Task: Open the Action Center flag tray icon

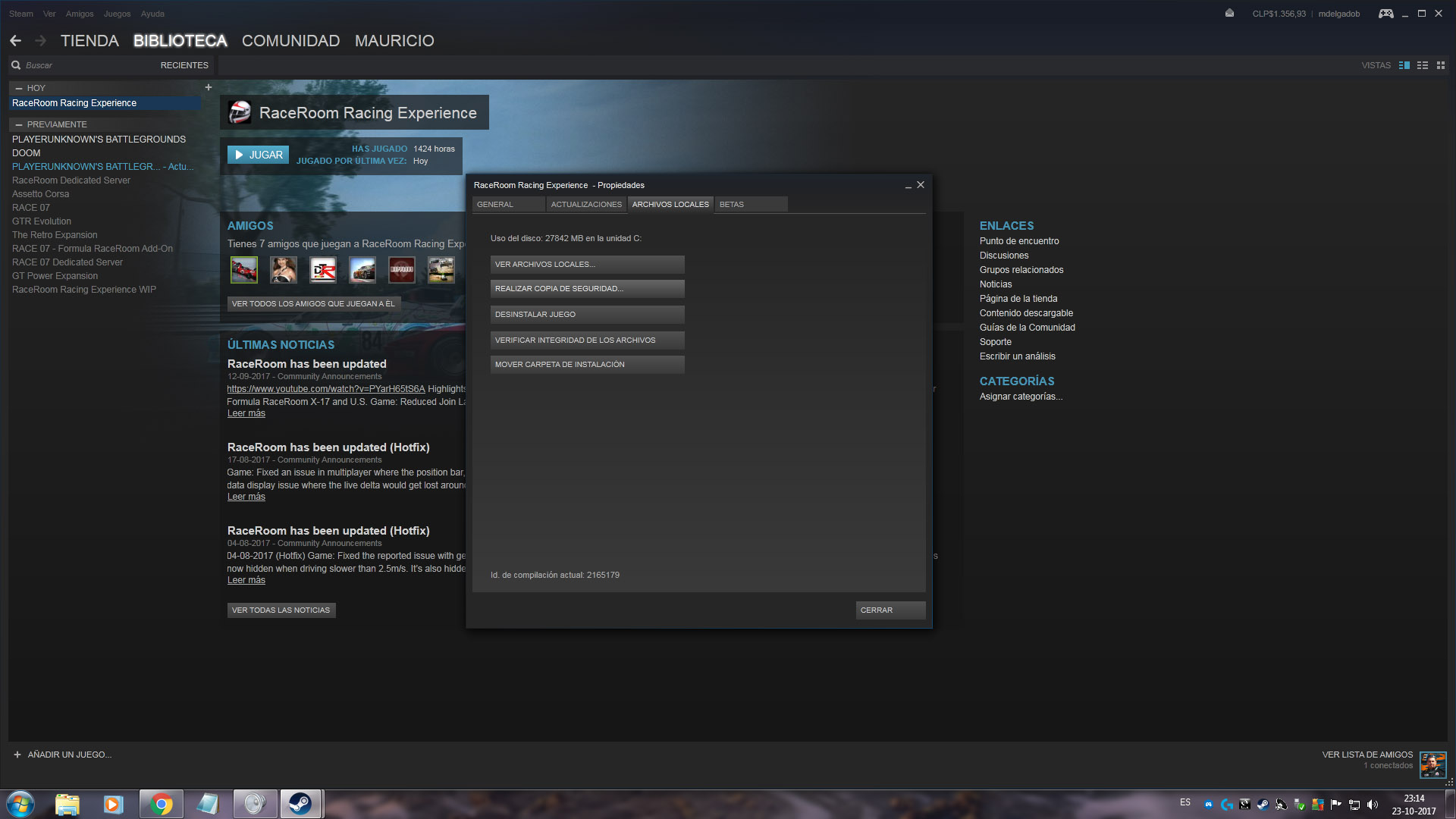Action: click(1335, 805)
